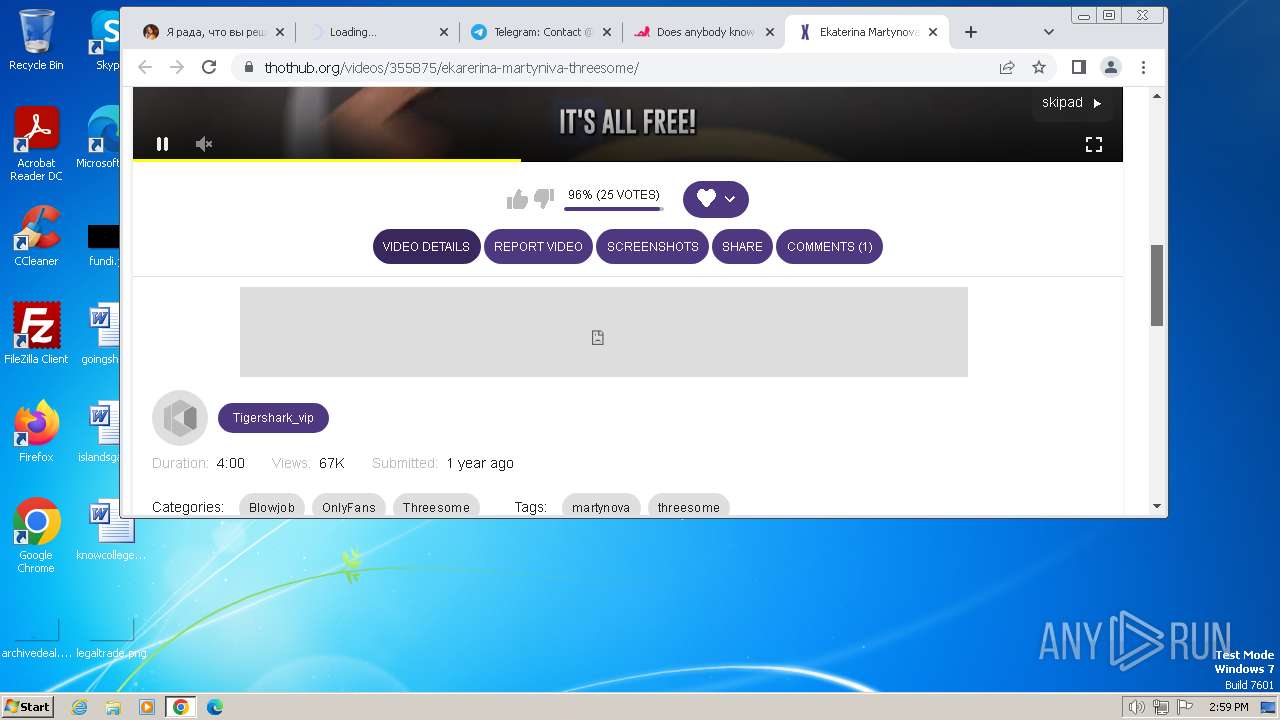Open the favorites heart dropdown

click(716, 199)
